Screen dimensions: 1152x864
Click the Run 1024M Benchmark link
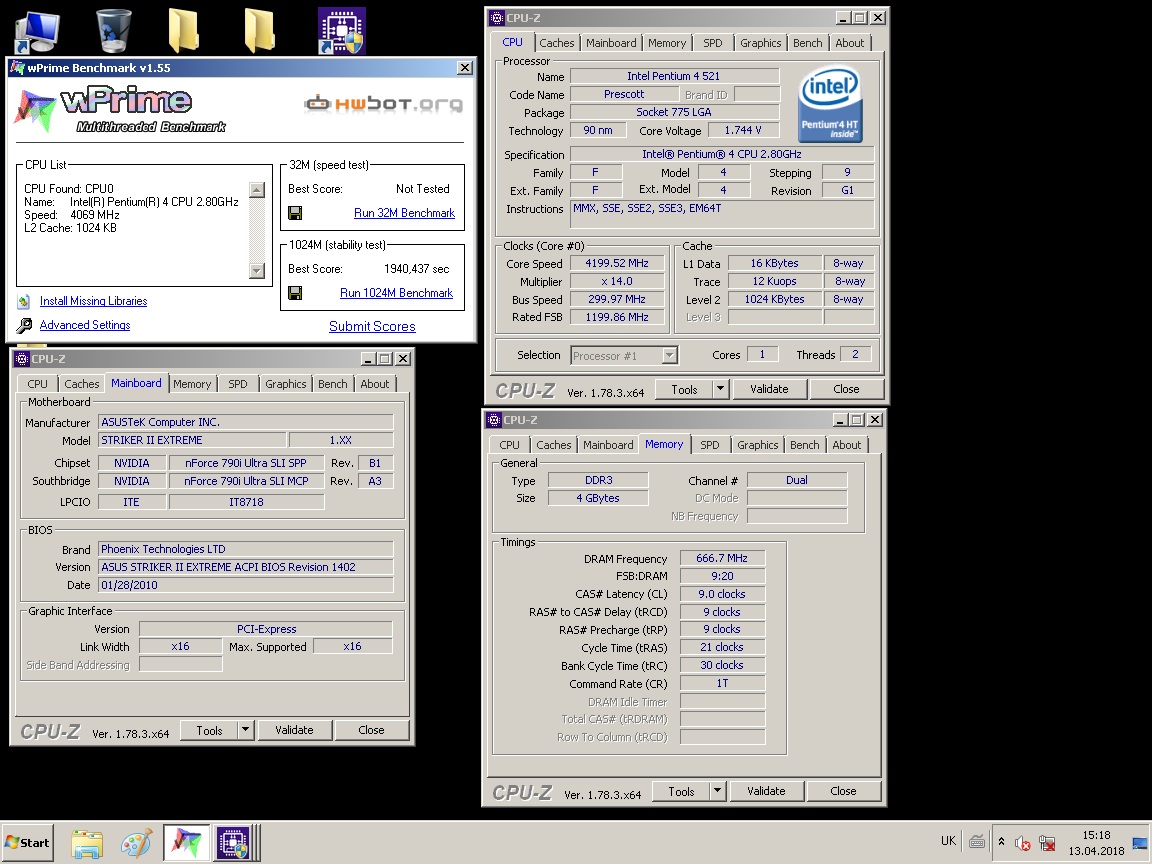[396, 293]
